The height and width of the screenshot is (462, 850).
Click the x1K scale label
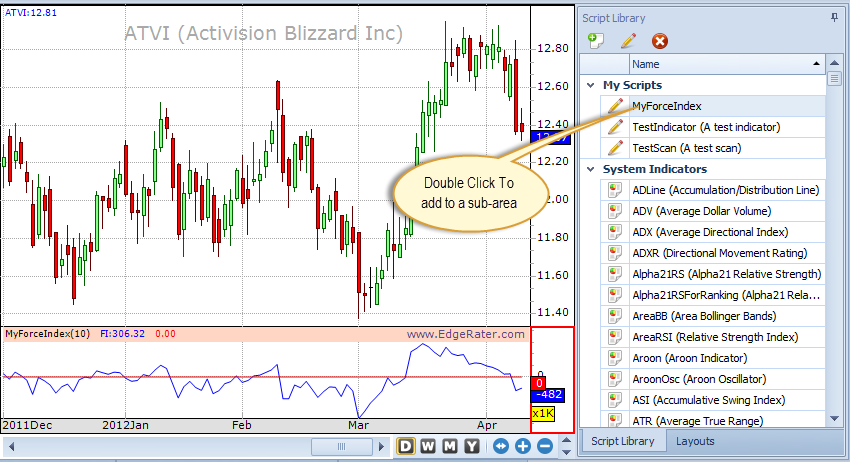click(x=543, y=414)
